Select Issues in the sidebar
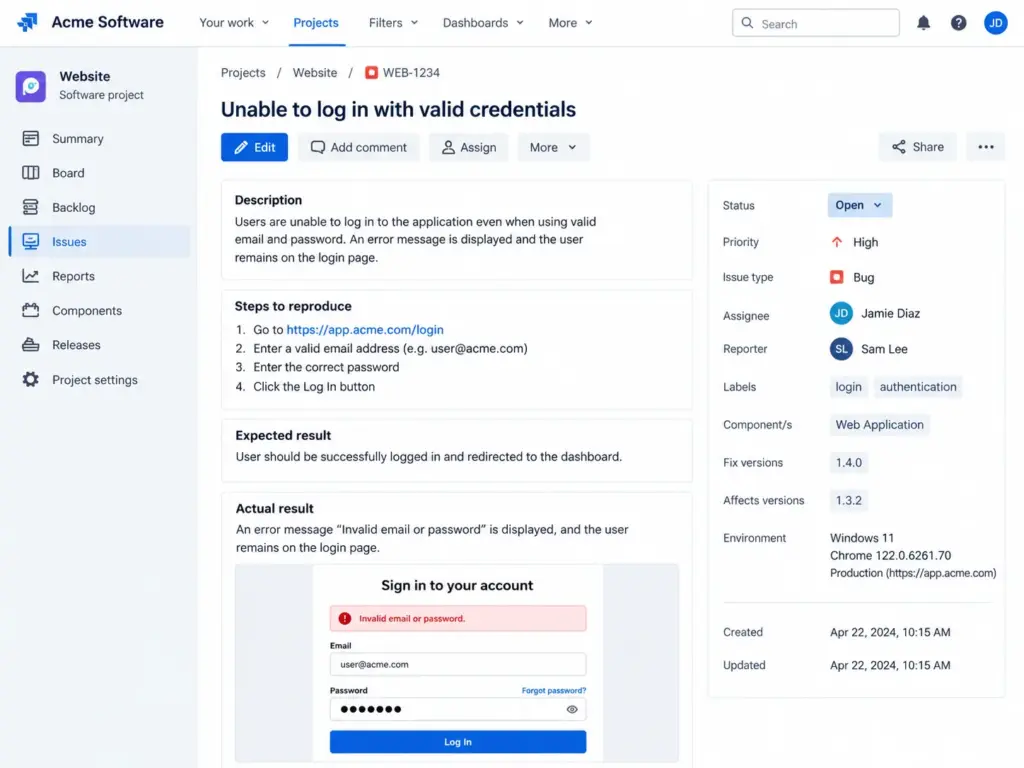The height and width of the screenshot is (768, 1024). (100, 242)
